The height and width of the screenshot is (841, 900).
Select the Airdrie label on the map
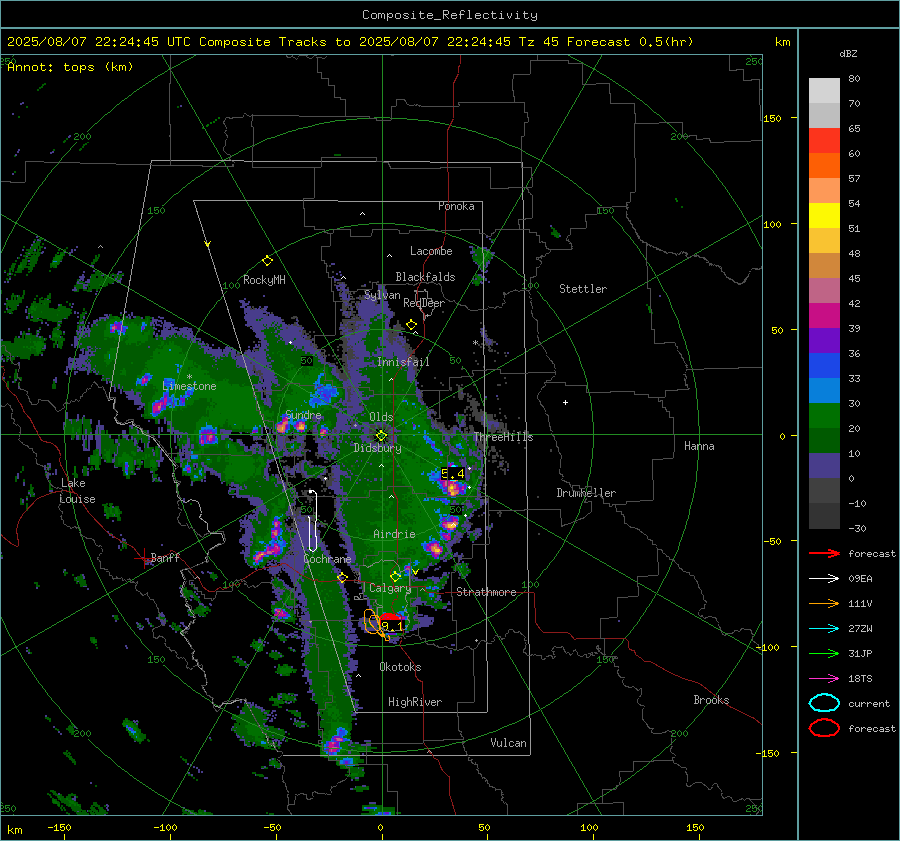394,534
